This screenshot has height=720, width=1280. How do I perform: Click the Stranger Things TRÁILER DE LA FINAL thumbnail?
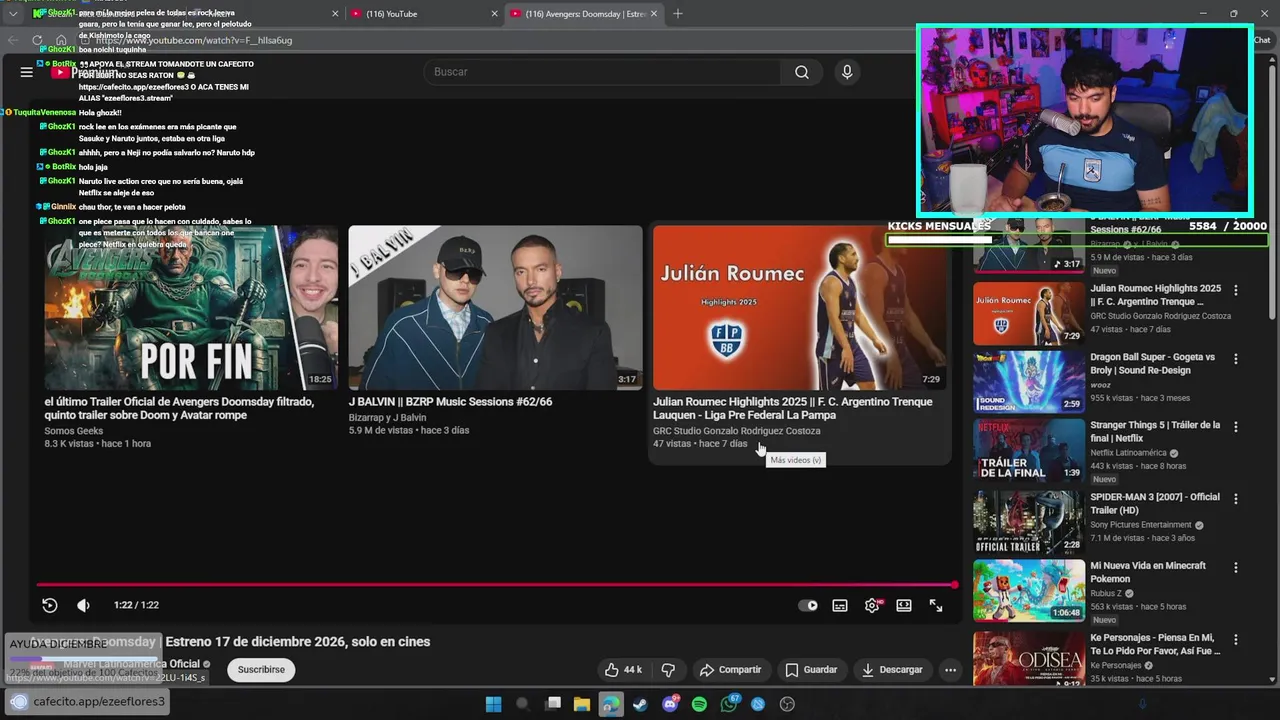1029,450
